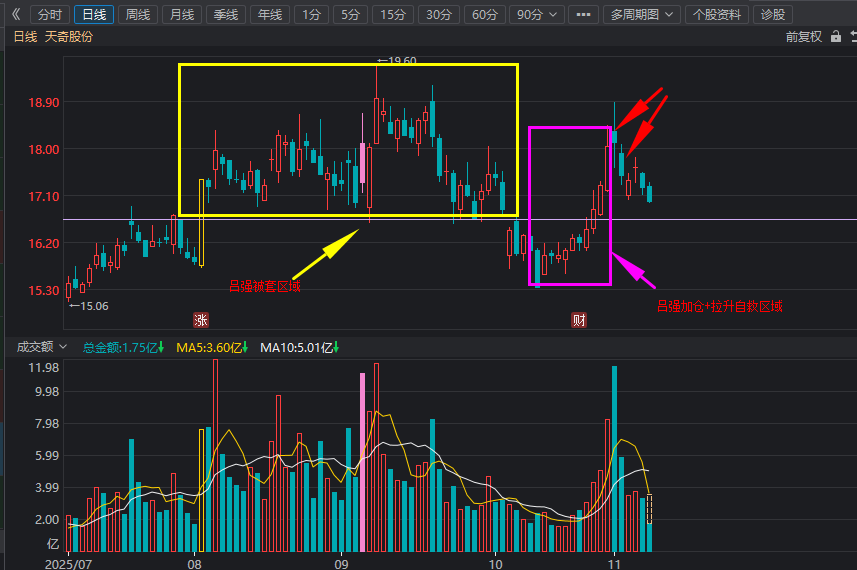Open the 涨 event marker
The image size is (857, 570).
201,320
